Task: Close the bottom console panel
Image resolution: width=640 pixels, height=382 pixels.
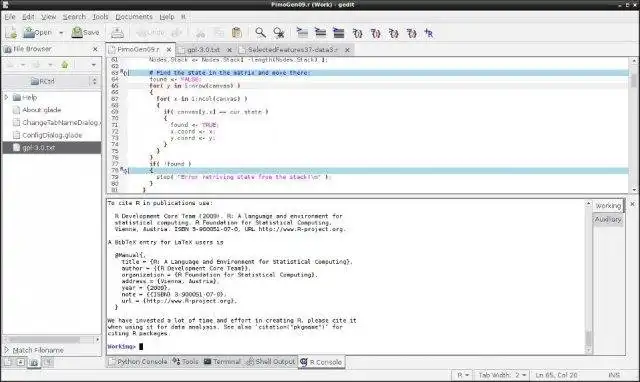Action: pyautogui.click(x=632, y=204)
